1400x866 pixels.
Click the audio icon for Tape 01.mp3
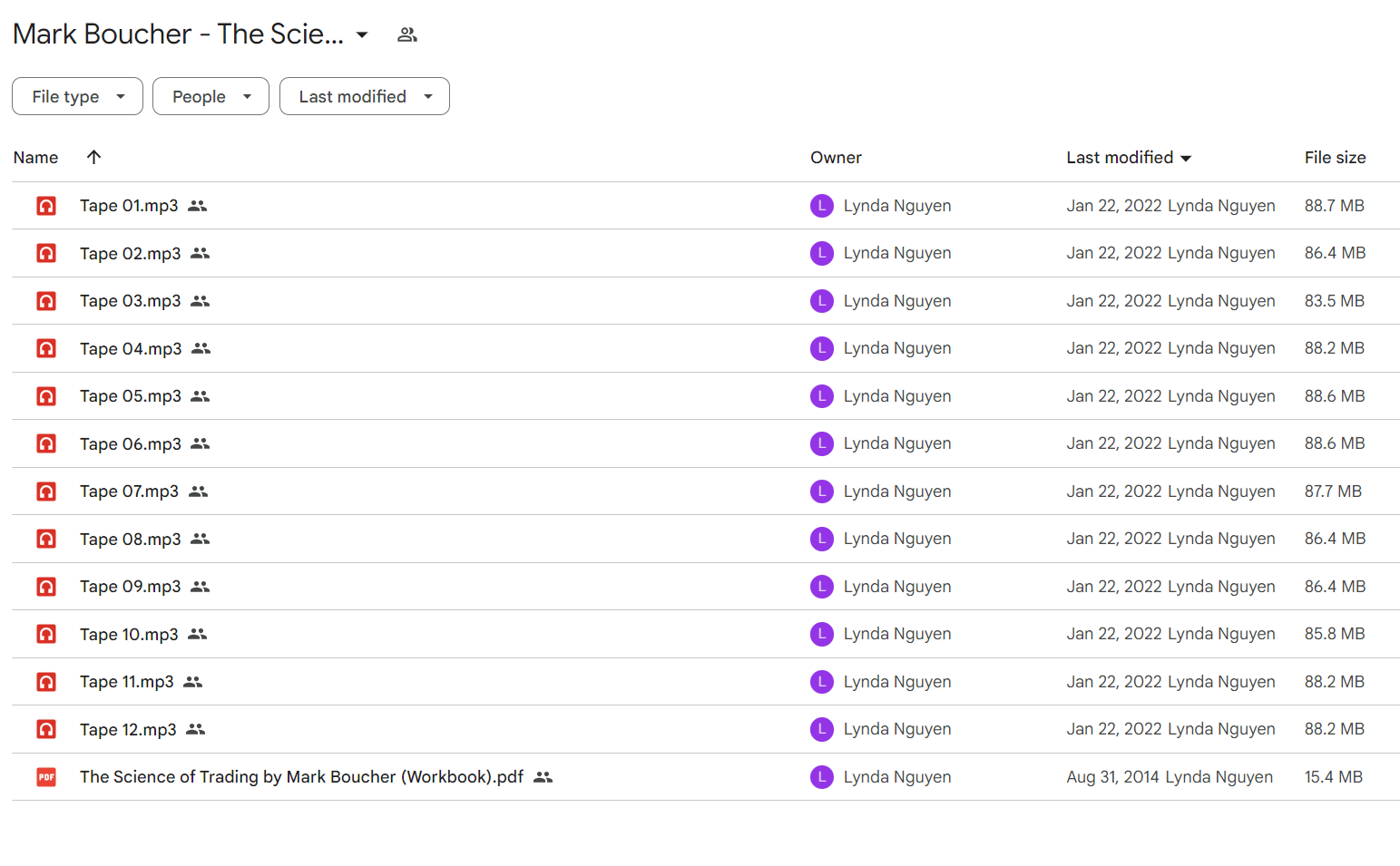coord(46,206)
